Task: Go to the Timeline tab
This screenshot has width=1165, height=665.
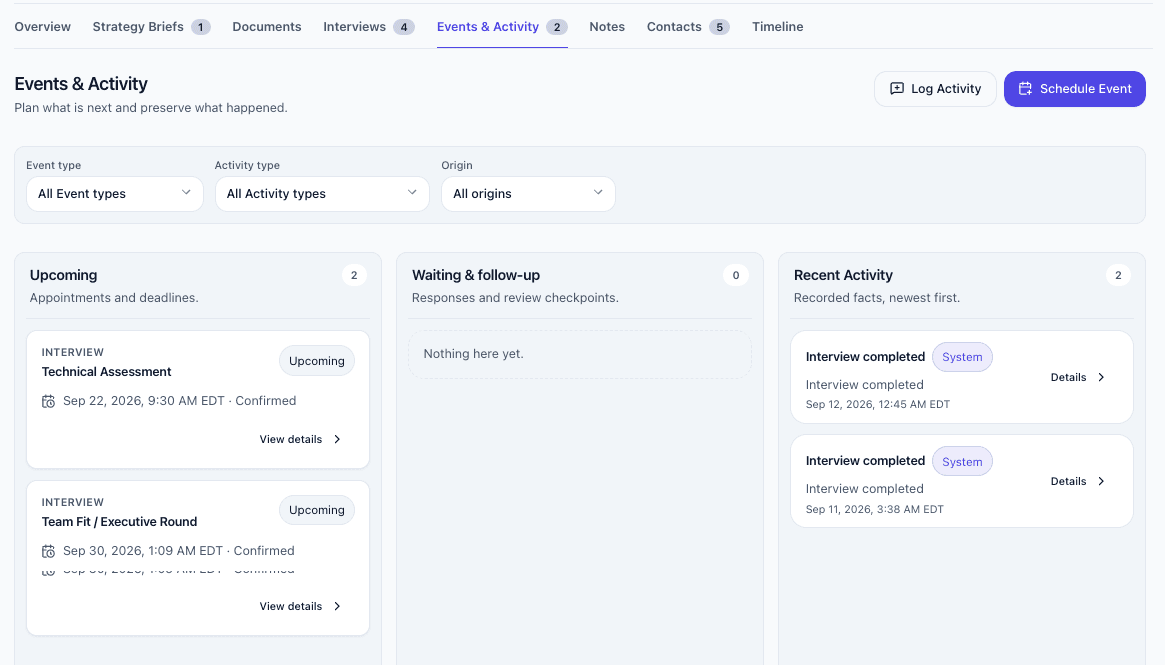Action: (x=777, y=27)
